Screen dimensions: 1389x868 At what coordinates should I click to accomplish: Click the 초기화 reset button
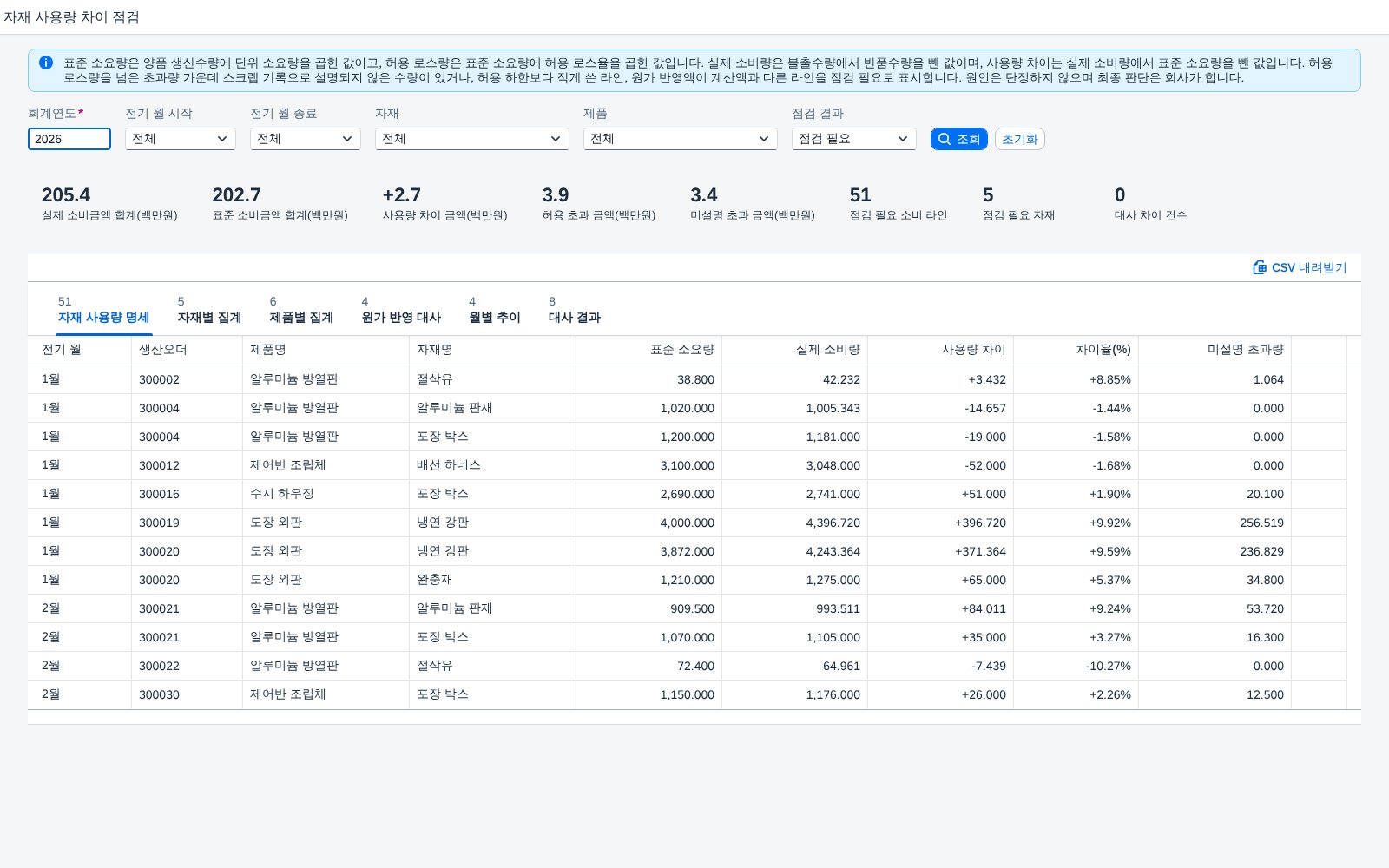click(1020, 139)
